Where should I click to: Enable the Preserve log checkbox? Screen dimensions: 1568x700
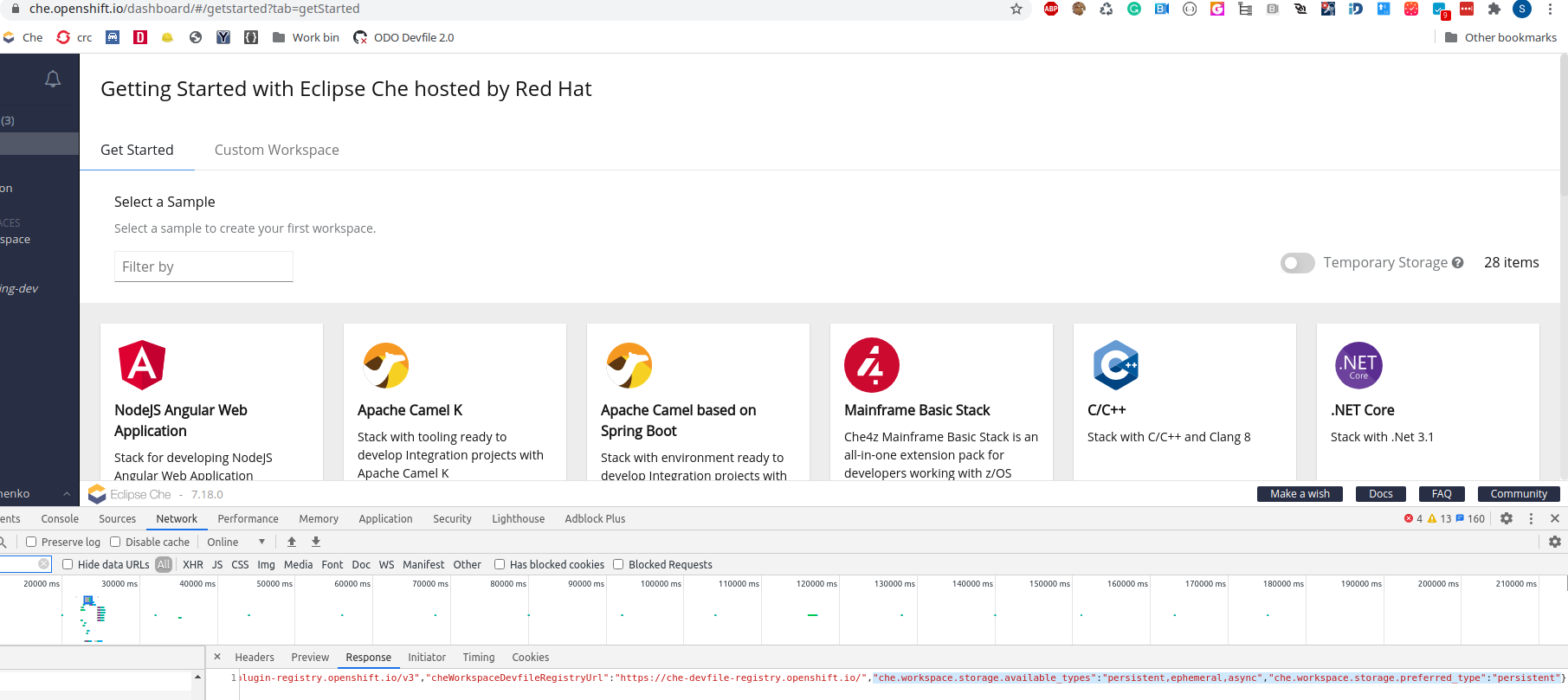click(31, 542)
